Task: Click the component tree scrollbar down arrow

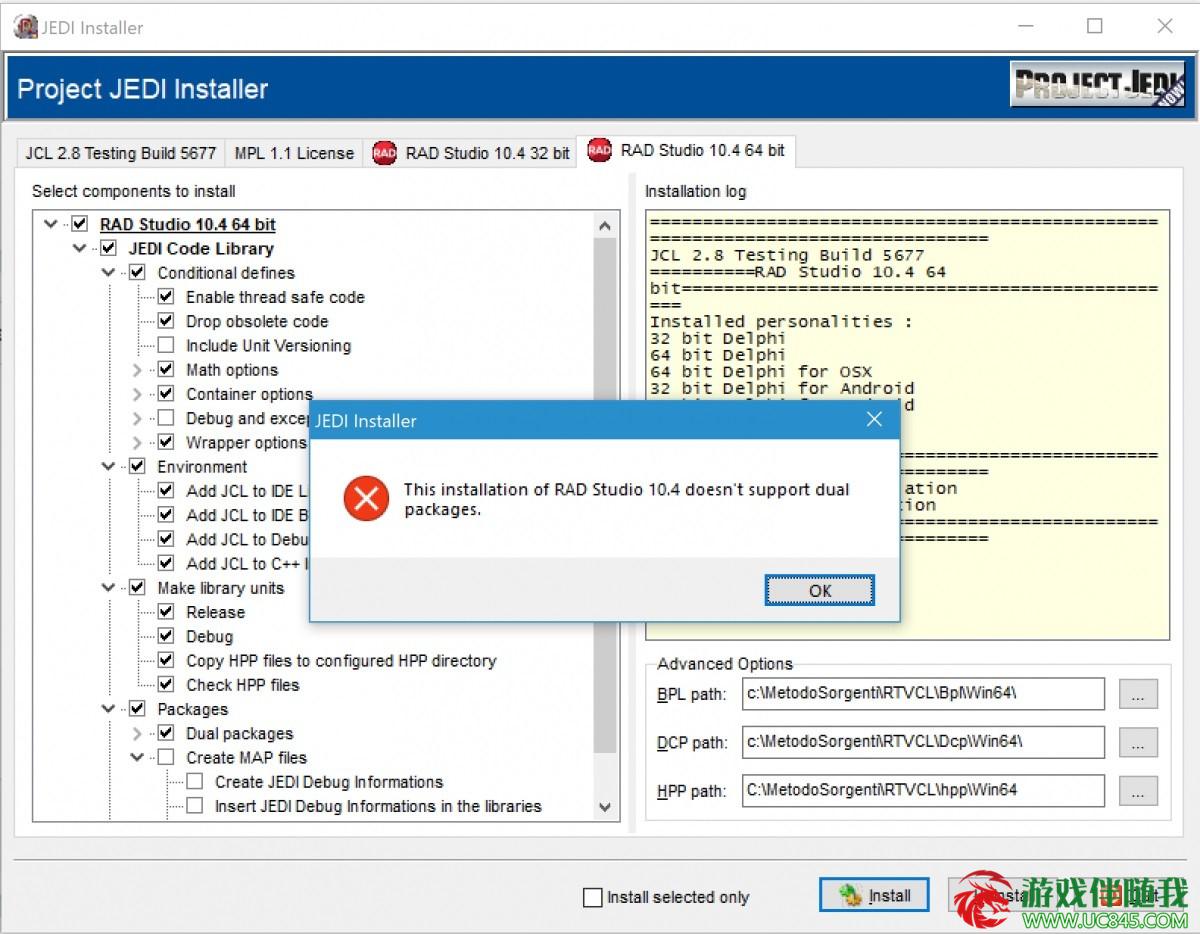Action: click(605, 807)
